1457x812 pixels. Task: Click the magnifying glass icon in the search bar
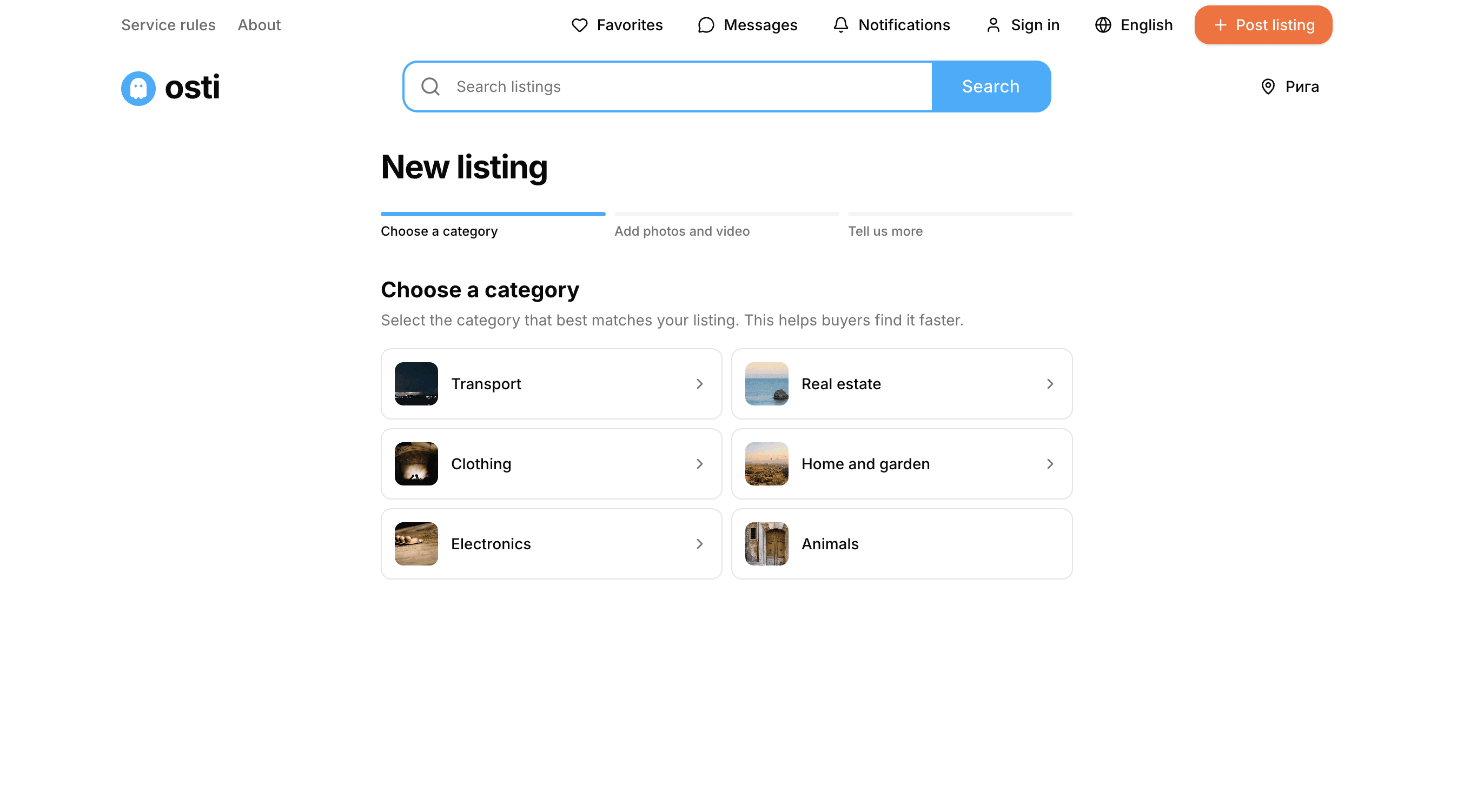click(431, 86)
